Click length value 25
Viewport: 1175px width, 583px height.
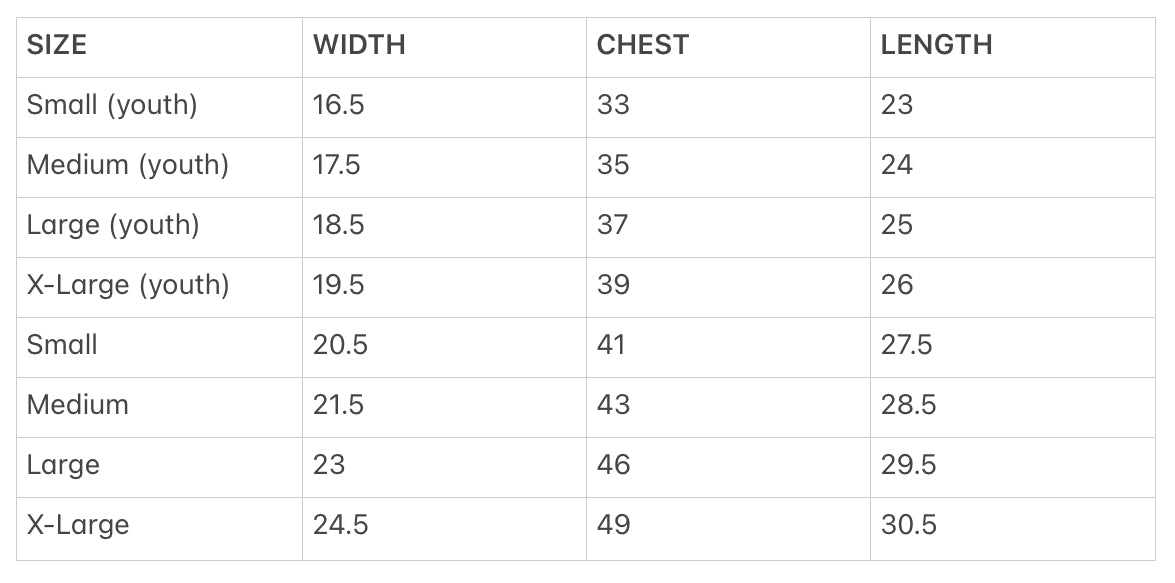[x=897, y=225]
